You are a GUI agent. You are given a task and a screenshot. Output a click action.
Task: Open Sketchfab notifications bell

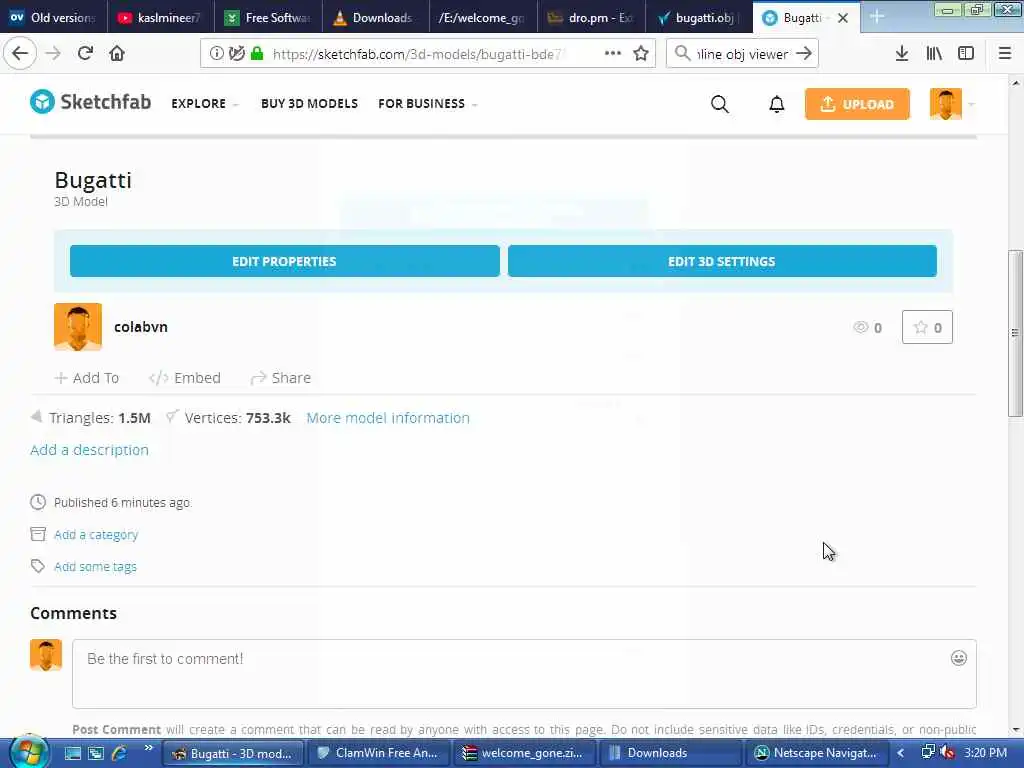point(776,104)
